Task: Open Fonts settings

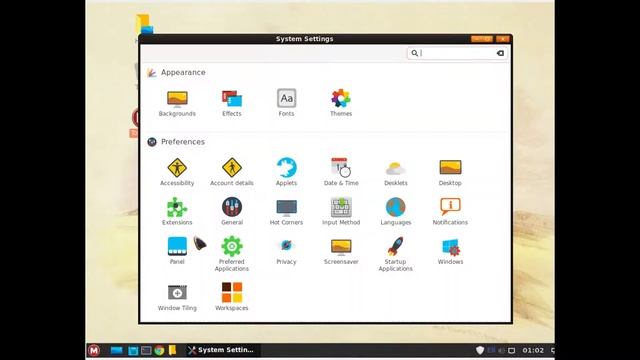Action: click(x=286, y=102)
